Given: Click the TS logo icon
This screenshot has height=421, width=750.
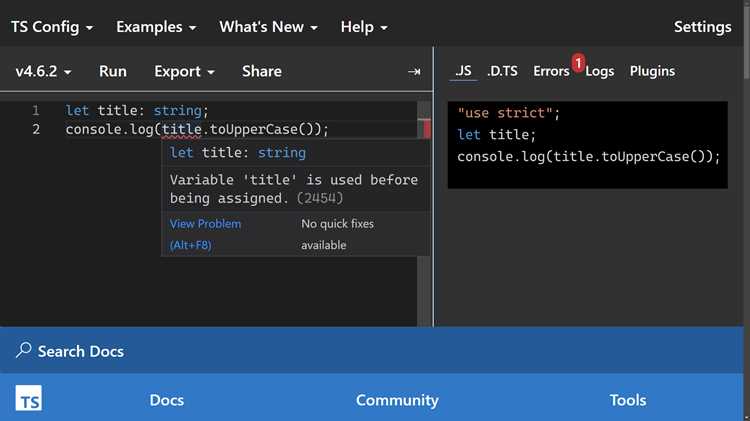Looking at the screenshot, I should click(29, 398).
